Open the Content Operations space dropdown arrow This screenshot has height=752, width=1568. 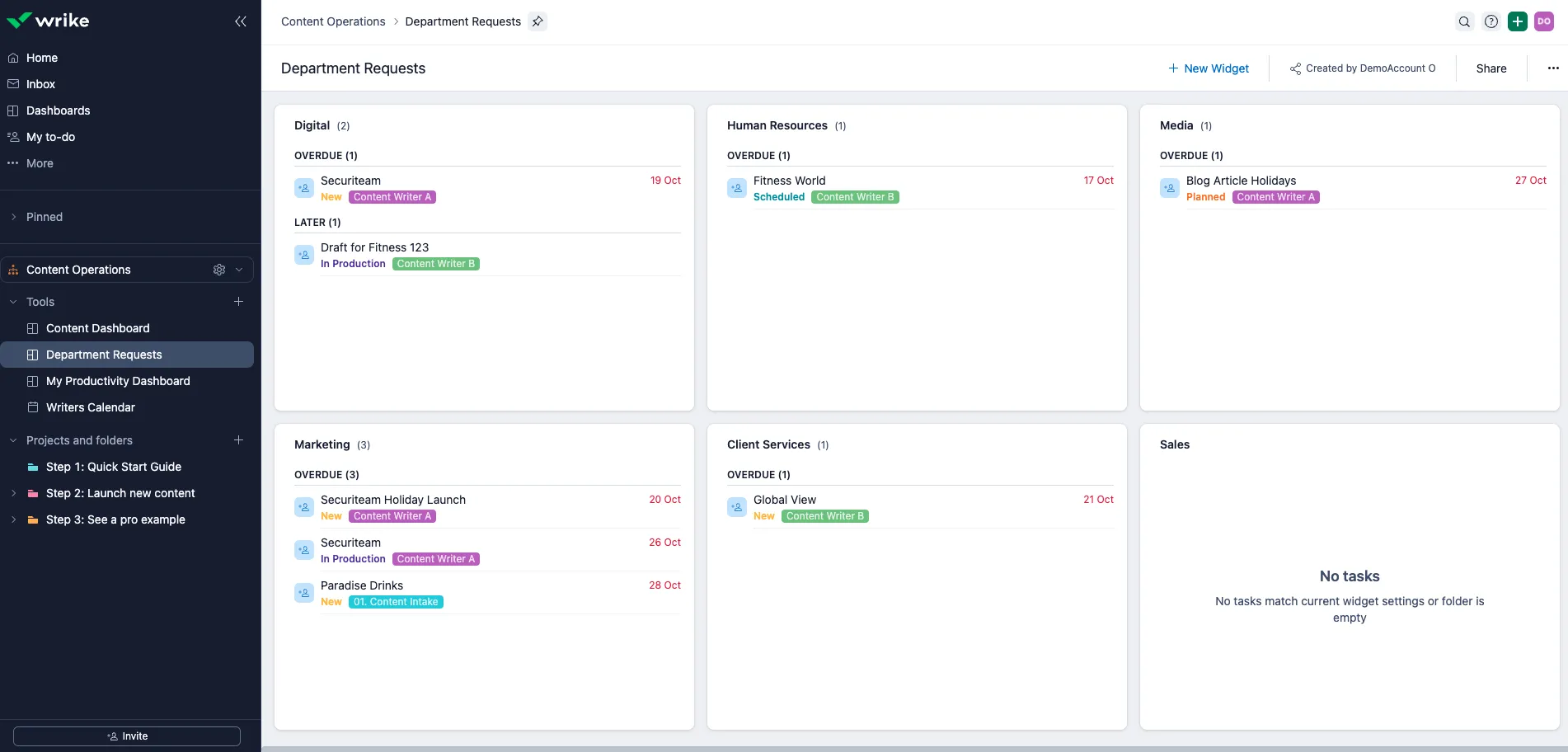(x=239, y=270)
